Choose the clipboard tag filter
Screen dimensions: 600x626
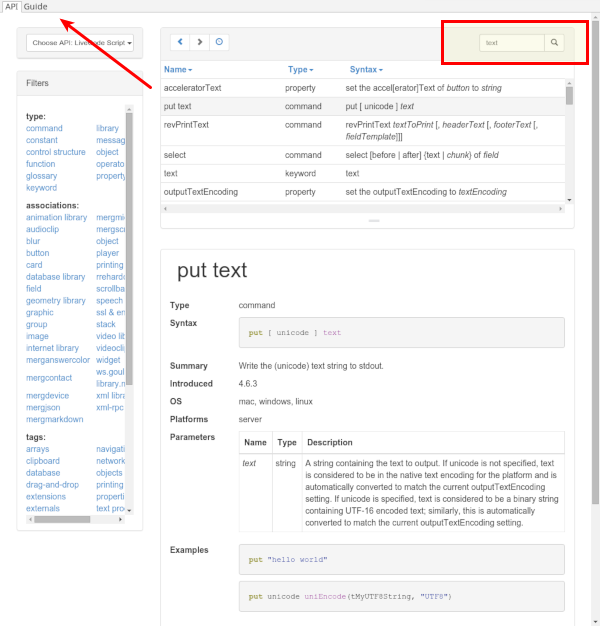tap(42, 461)
